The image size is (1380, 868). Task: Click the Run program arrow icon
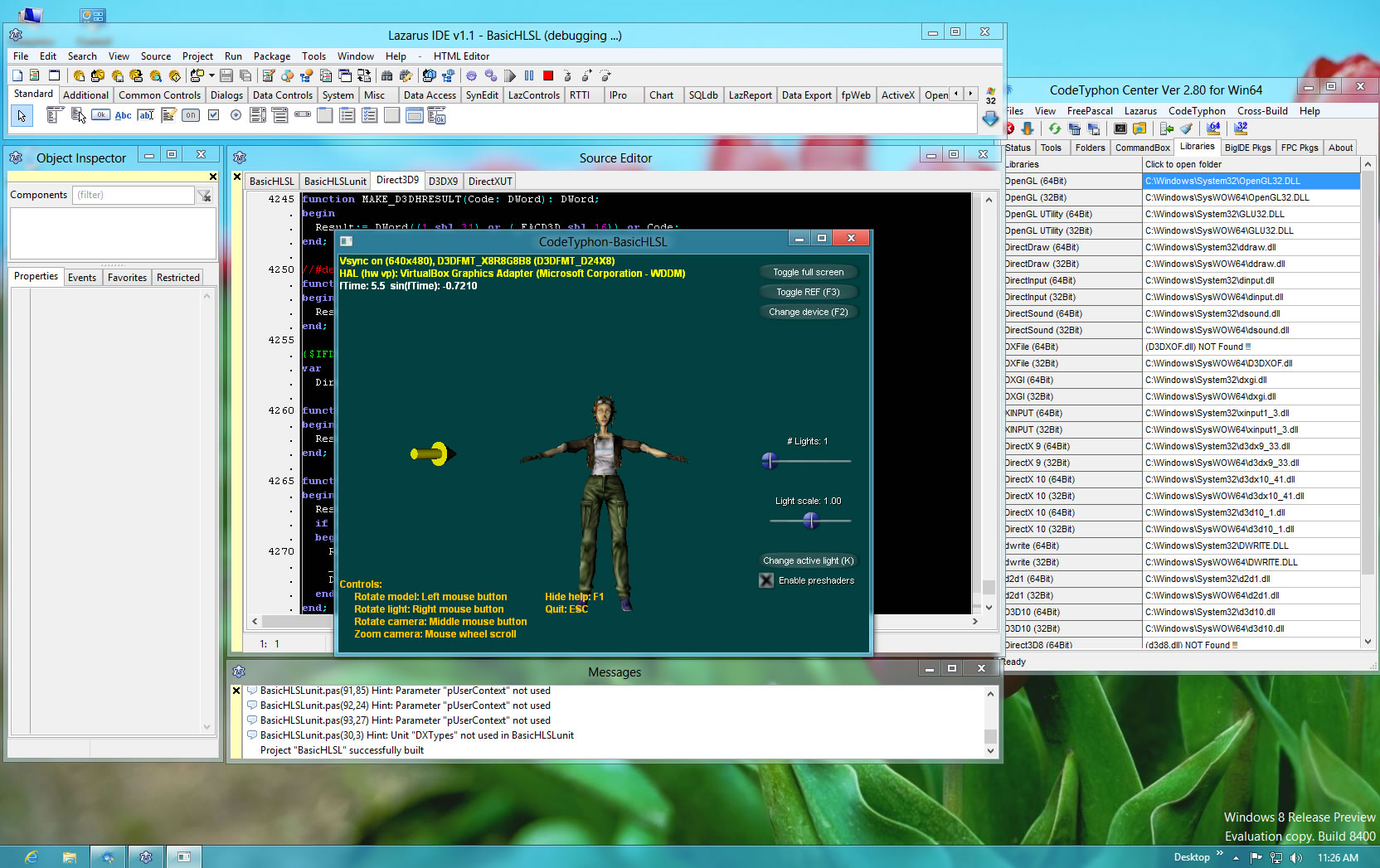510,75
